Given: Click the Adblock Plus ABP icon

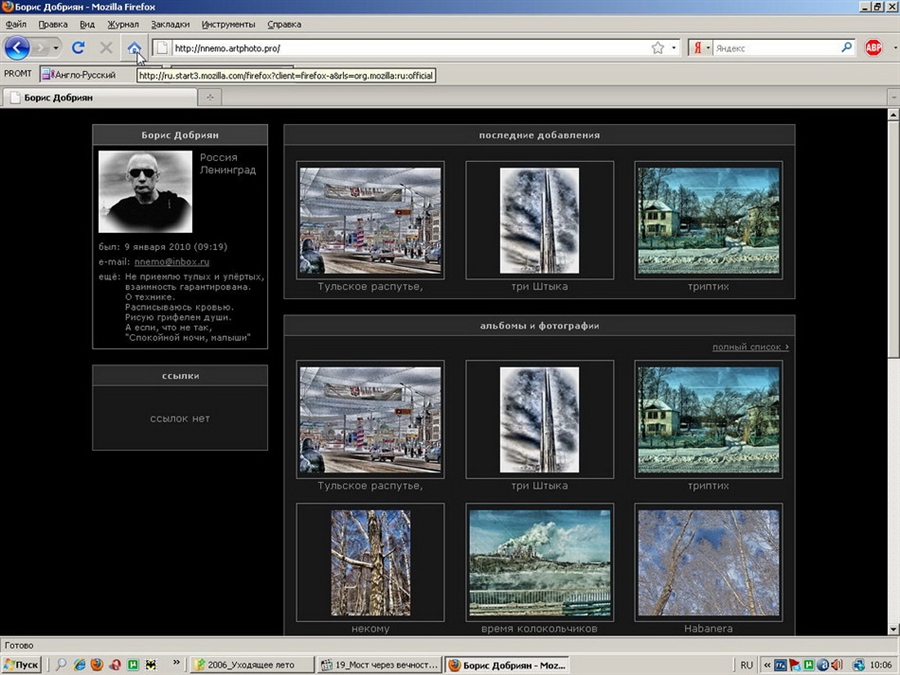Looking at the screenshot, I should pyautogui.click(x=873, y=47).
